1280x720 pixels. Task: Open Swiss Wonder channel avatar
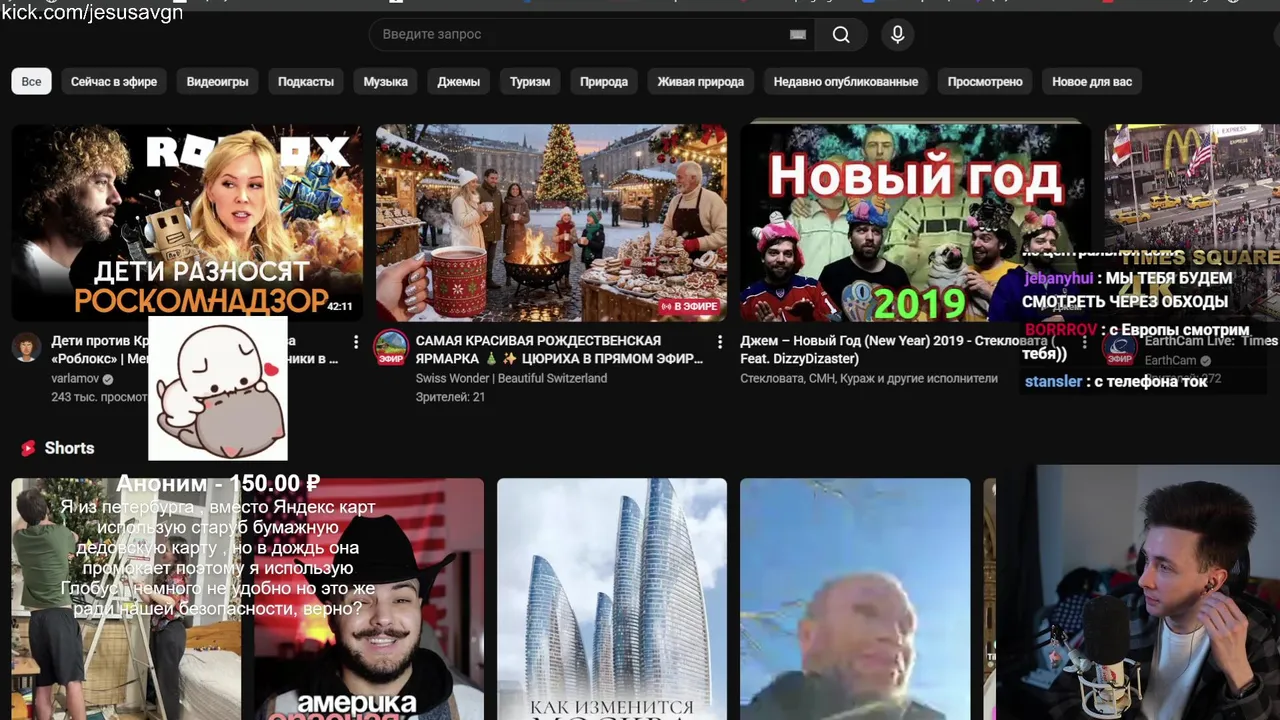[391, 348]
